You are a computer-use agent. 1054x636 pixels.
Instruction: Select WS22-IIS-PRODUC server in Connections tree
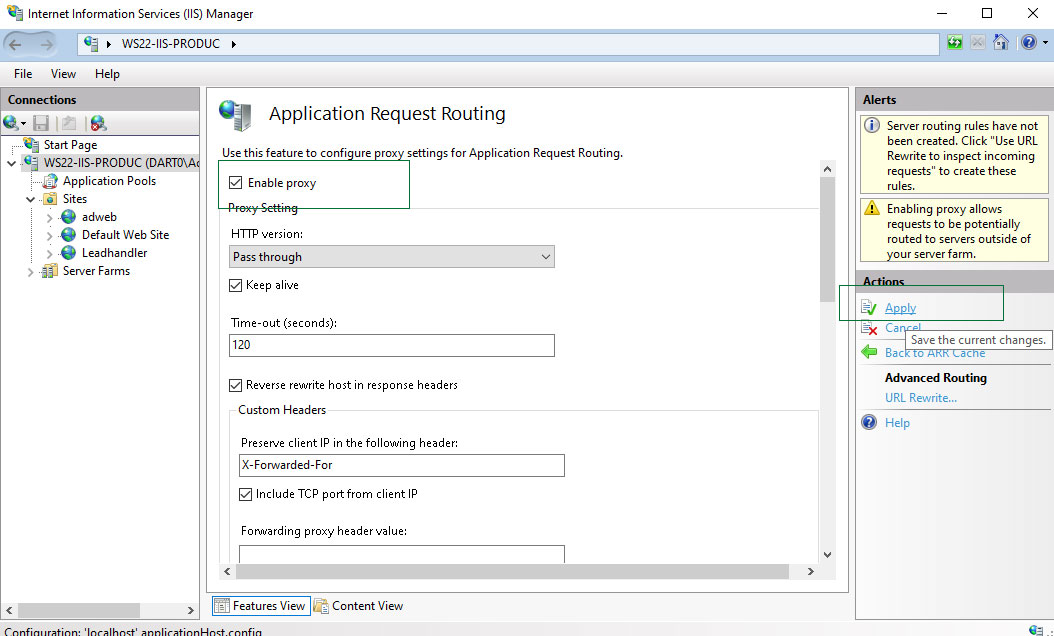coord(121,163)
